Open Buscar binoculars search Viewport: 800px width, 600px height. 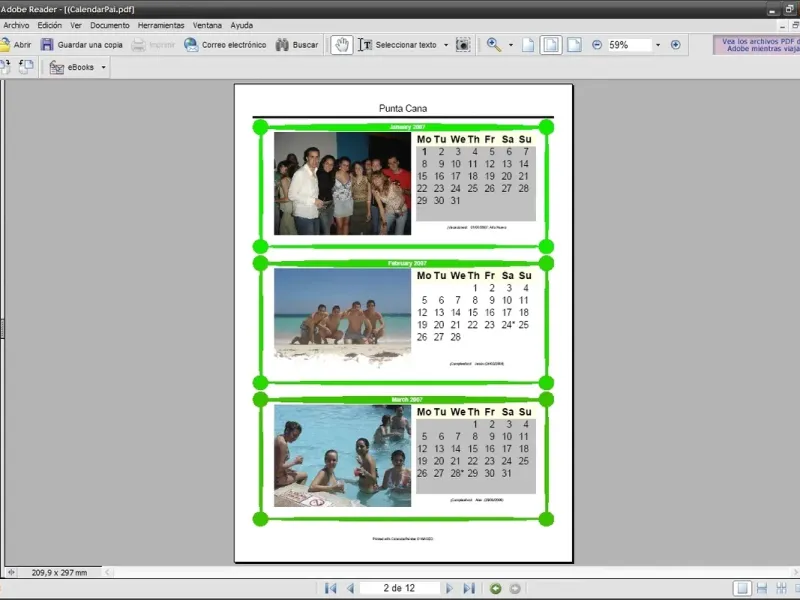(297, 45)
